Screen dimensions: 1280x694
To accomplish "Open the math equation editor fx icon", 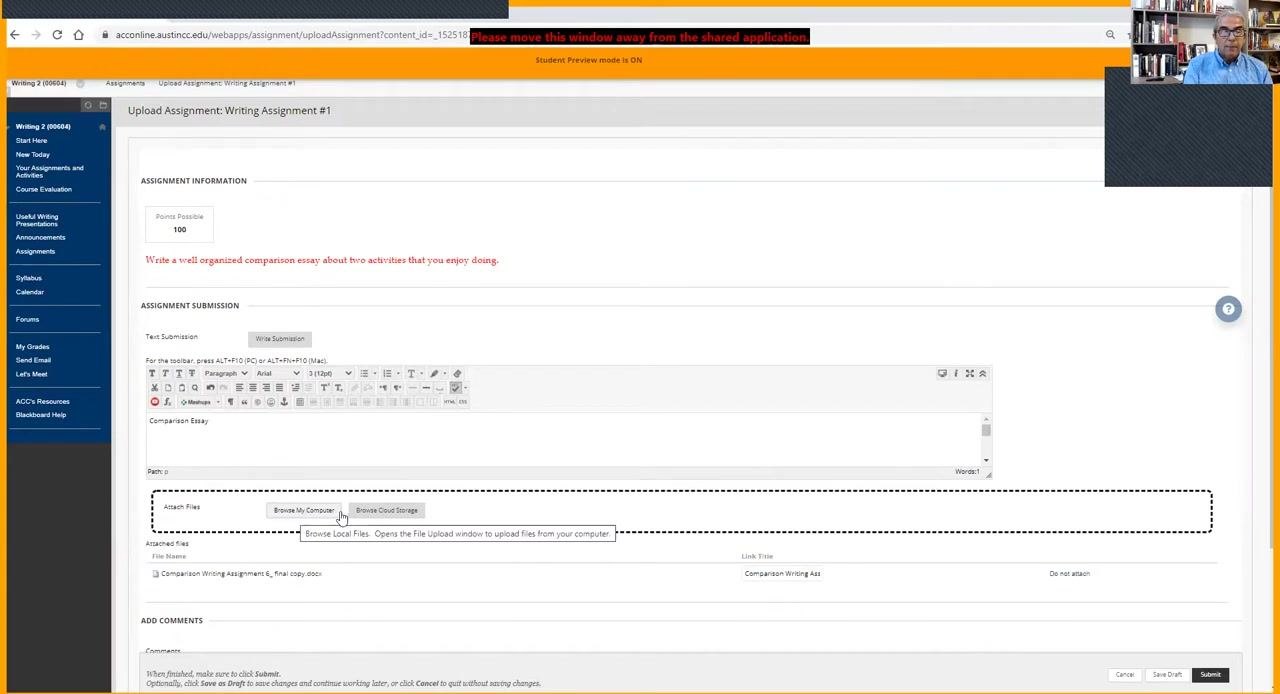I will pyautogui.click(x=167, y=402).
